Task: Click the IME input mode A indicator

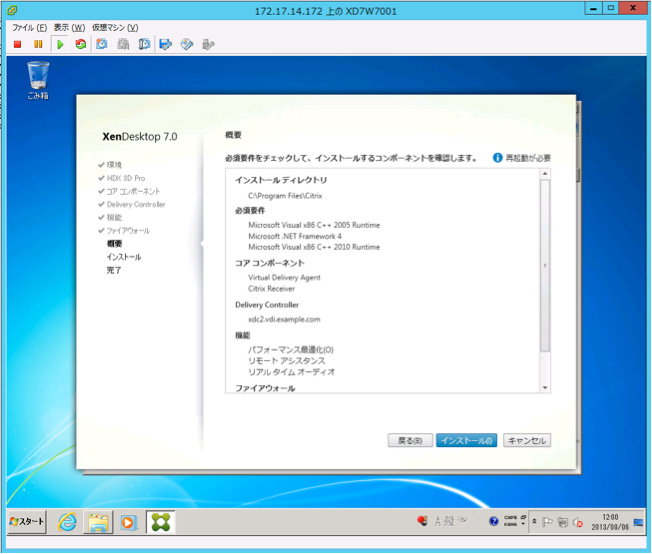Action: click(437, 521)
